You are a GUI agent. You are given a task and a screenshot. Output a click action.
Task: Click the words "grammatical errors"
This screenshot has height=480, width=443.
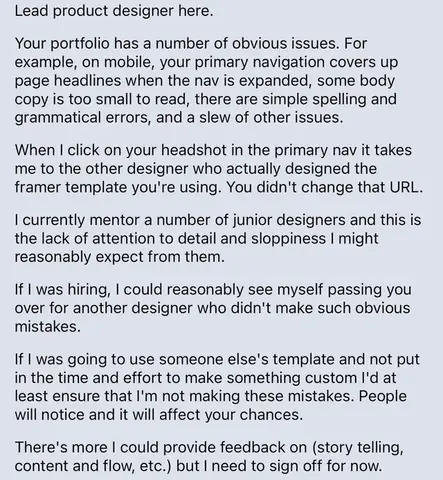pos(81,118)
